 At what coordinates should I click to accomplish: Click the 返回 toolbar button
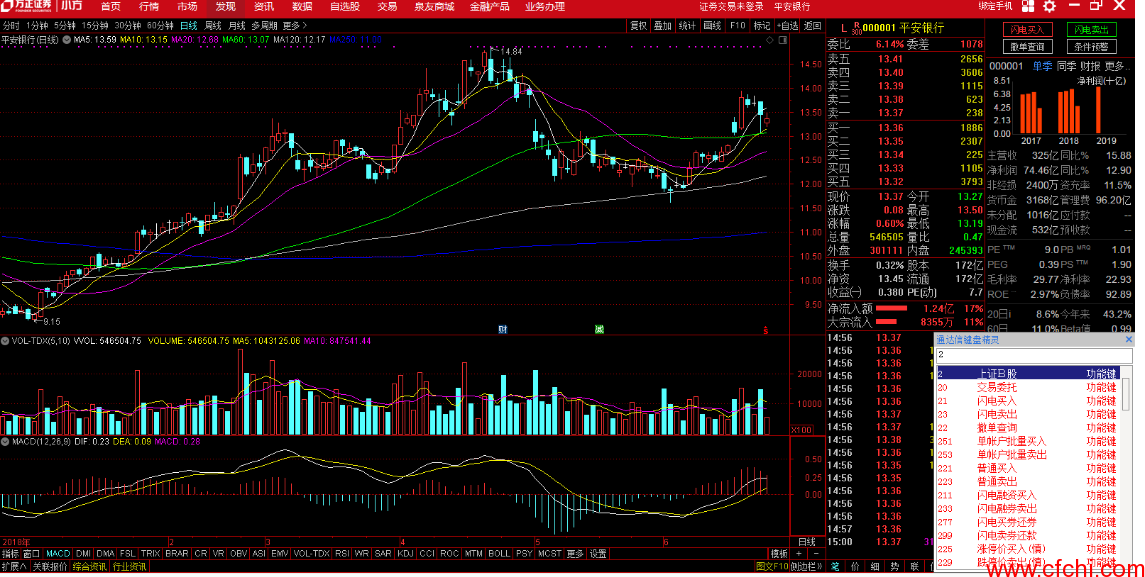tap(812, 26)
